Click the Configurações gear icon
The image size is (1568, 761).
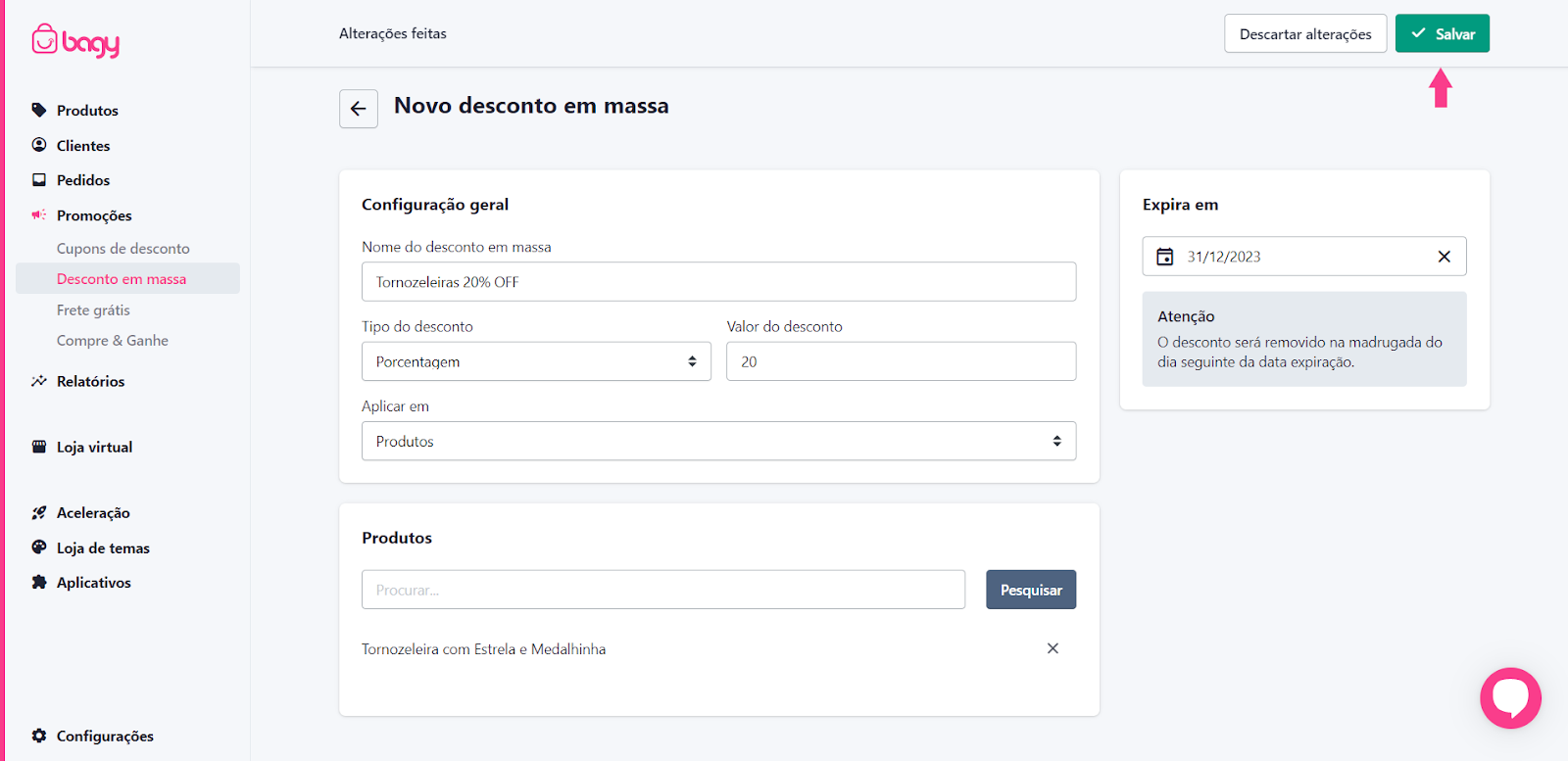pos(39,736)
